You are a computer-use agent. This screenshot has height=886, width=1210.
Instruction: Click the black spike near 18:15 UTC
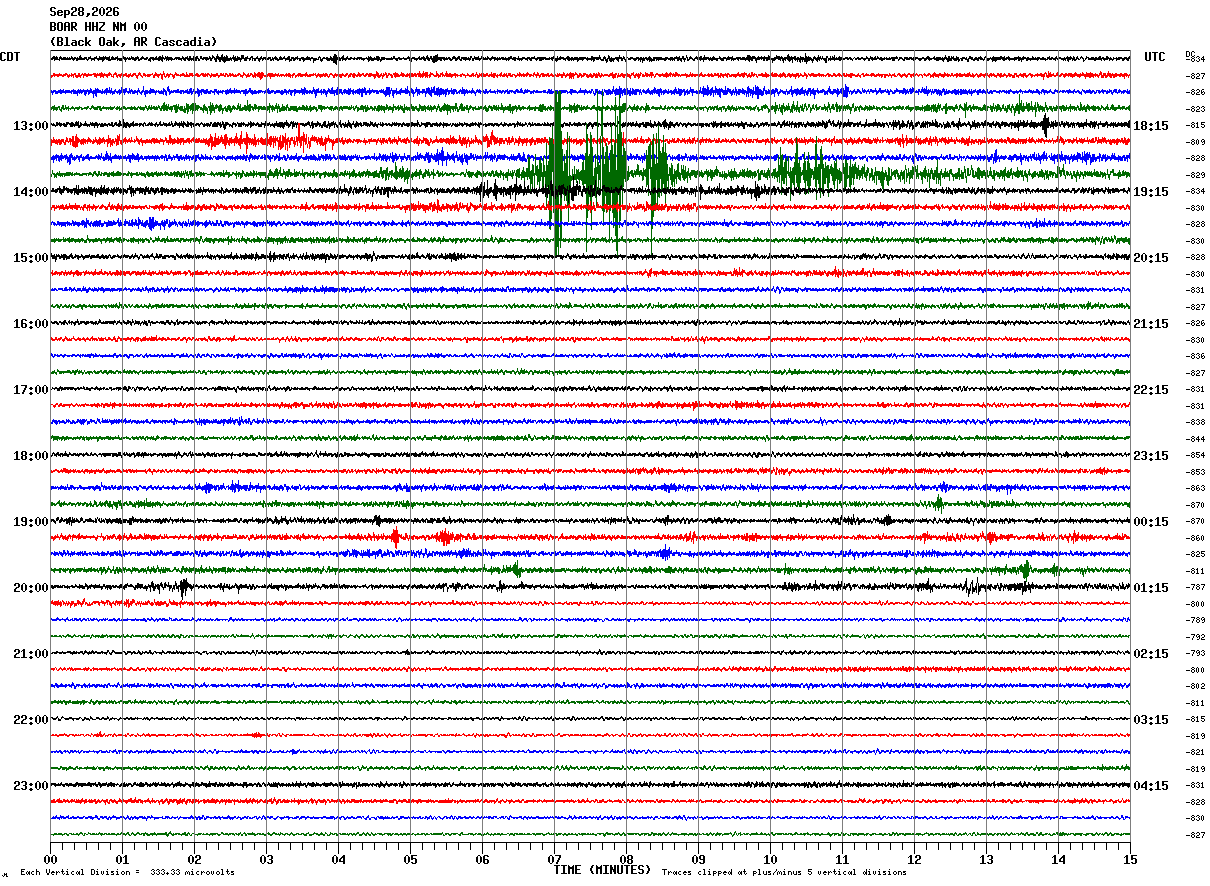click(1045, 125)
